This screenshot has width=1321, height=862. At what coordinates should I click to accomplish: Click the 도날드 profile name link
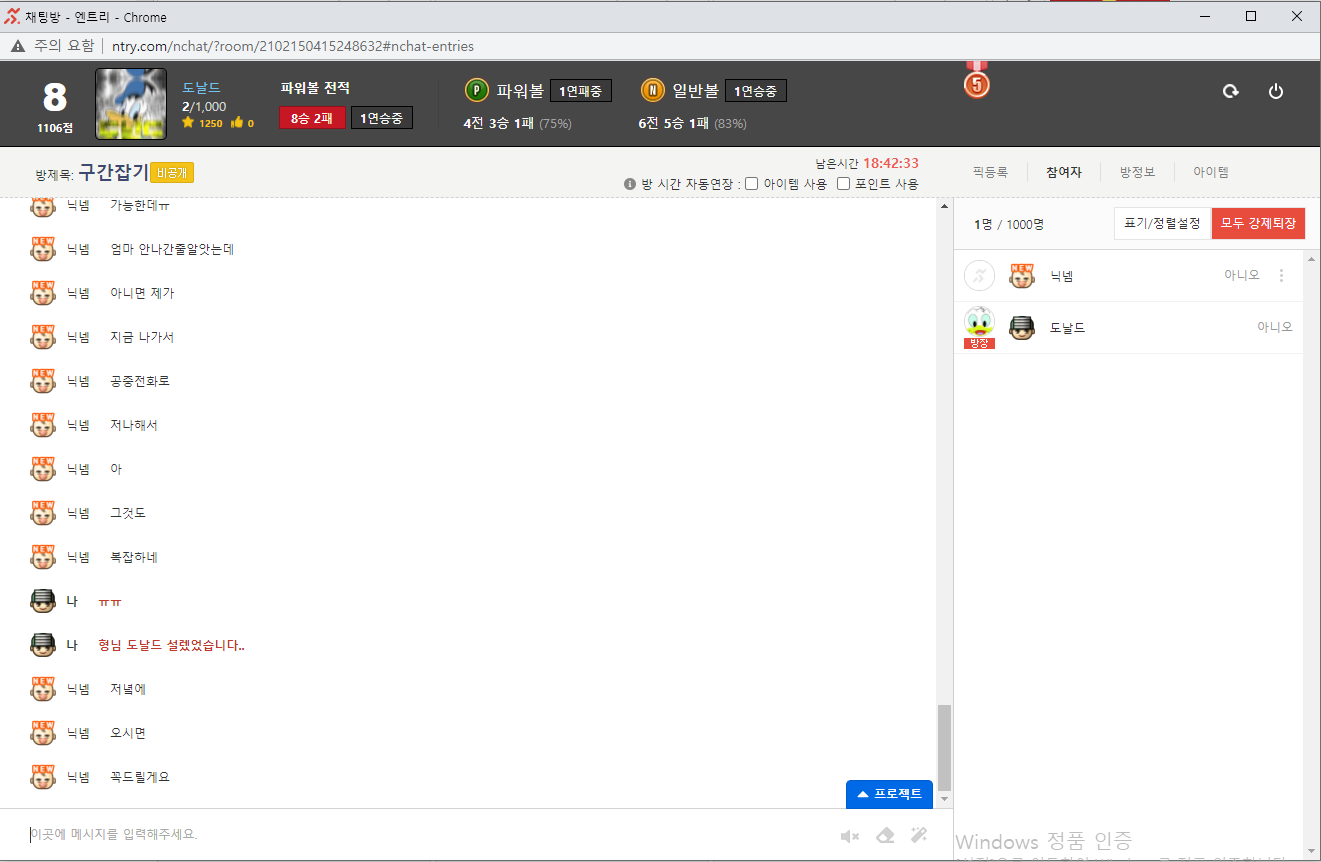click(201, 88)
